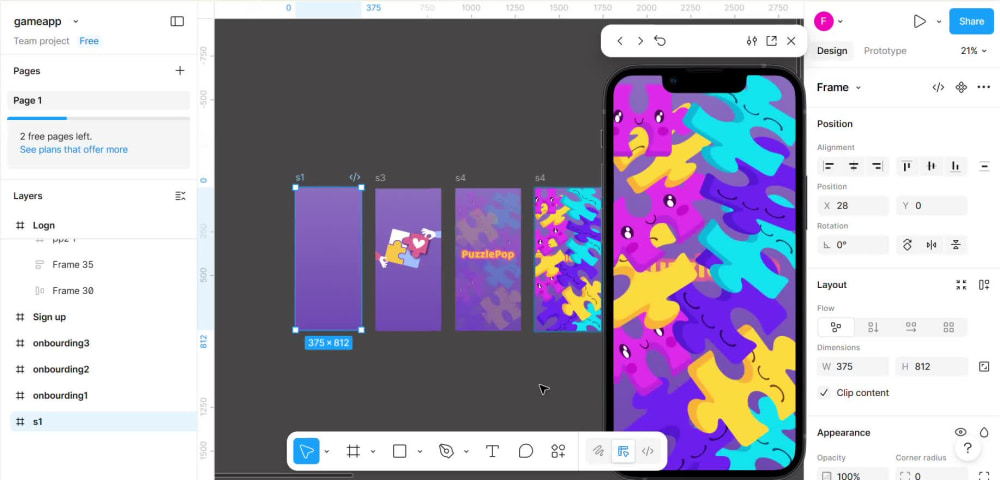This screenshot has height=480, width=1000.
Task: Align right icon
Action: click(878, 166)
